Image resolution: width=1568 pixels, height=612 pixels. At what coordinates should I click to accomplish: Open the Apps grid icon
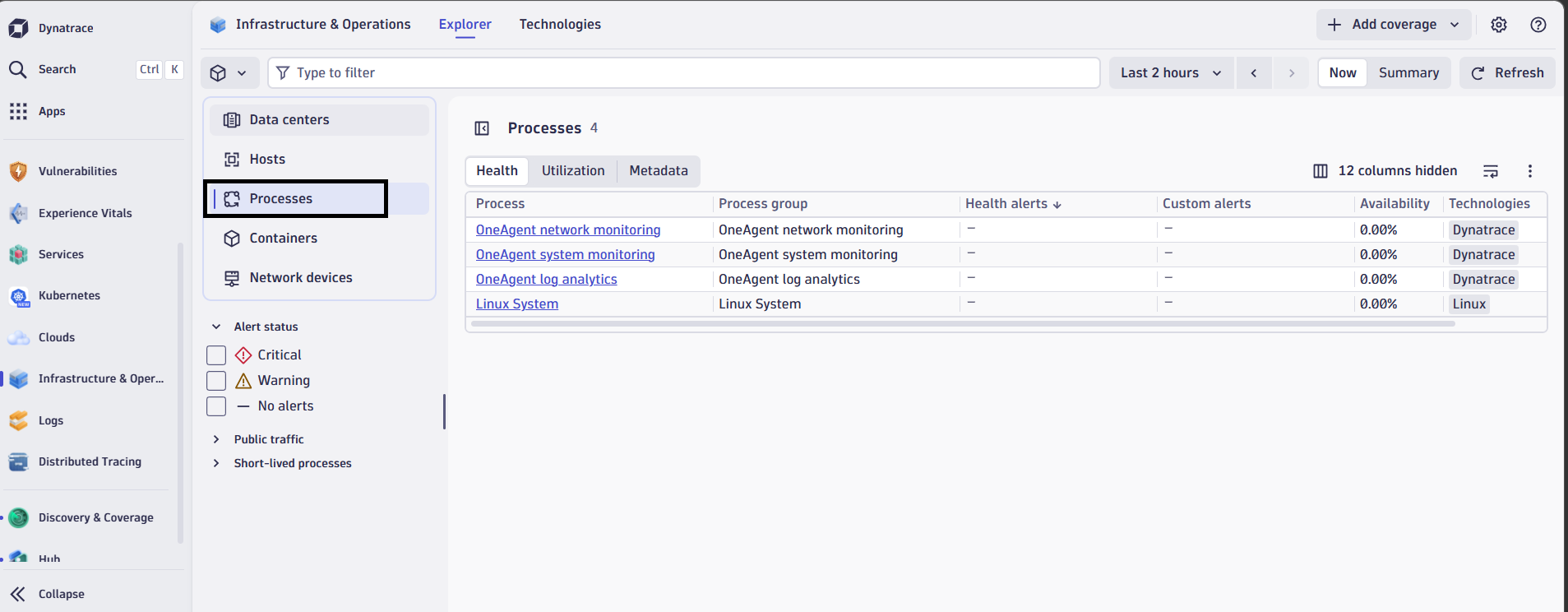(18, 111)
